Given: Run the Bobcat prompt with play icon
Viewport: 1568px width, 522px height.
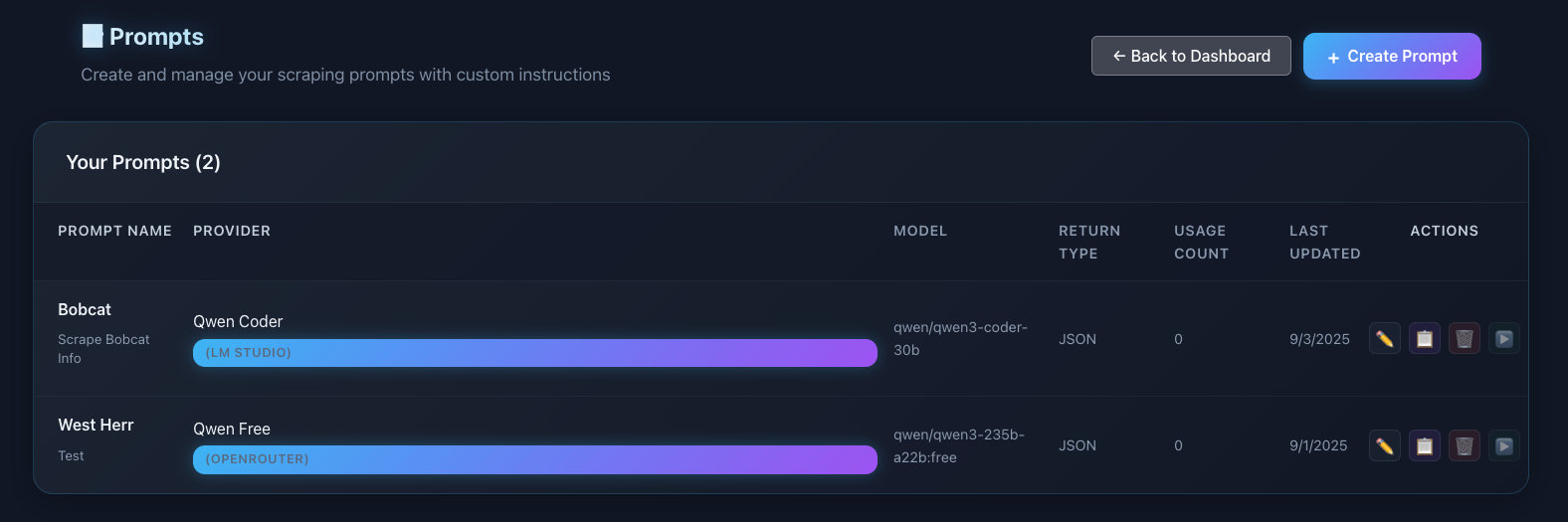Looking at the screenshot, I should (x=1503, y=338).
